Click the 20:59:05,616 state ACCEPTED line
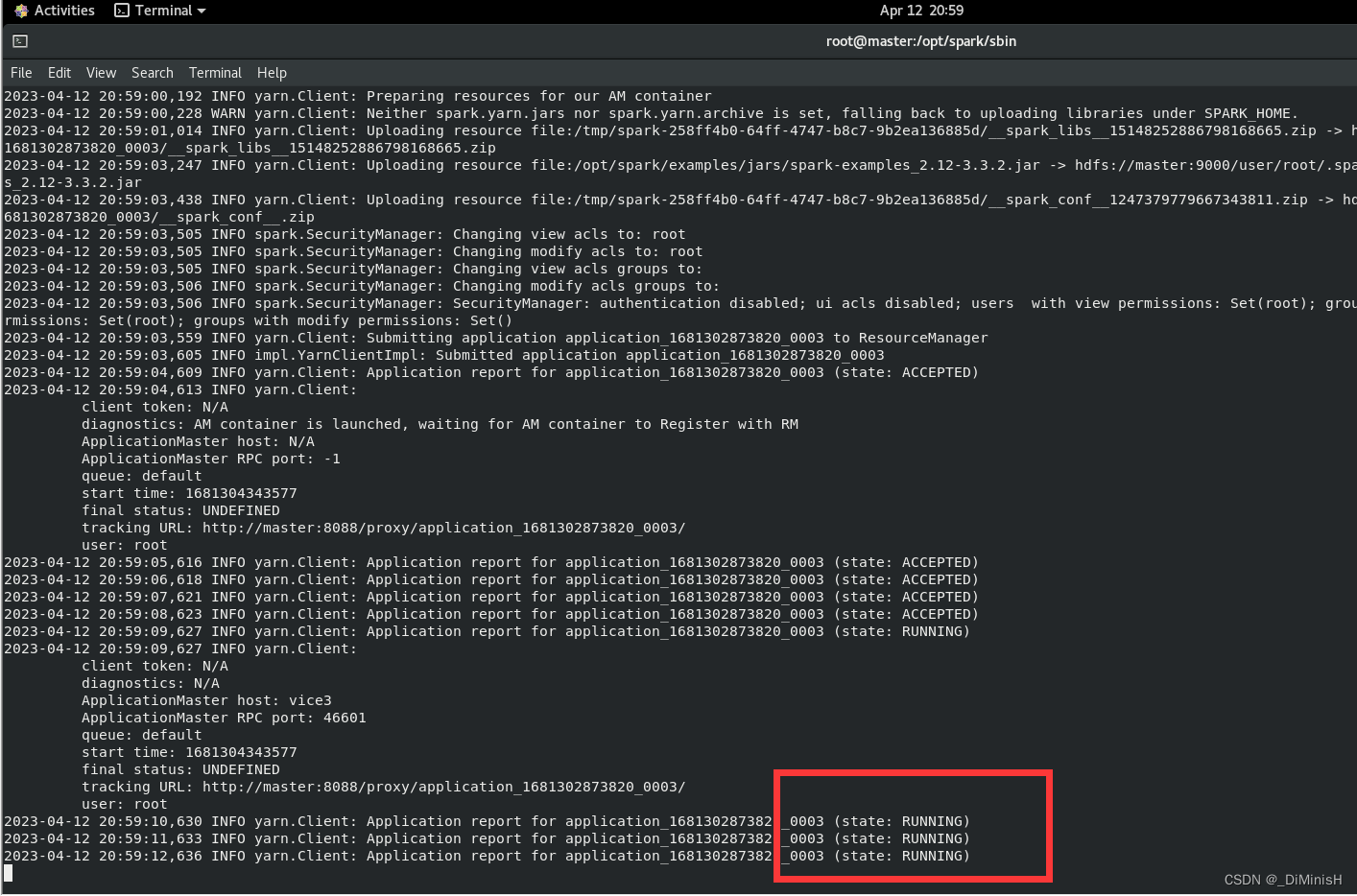 pyautogui.click(x=491, y=562)
